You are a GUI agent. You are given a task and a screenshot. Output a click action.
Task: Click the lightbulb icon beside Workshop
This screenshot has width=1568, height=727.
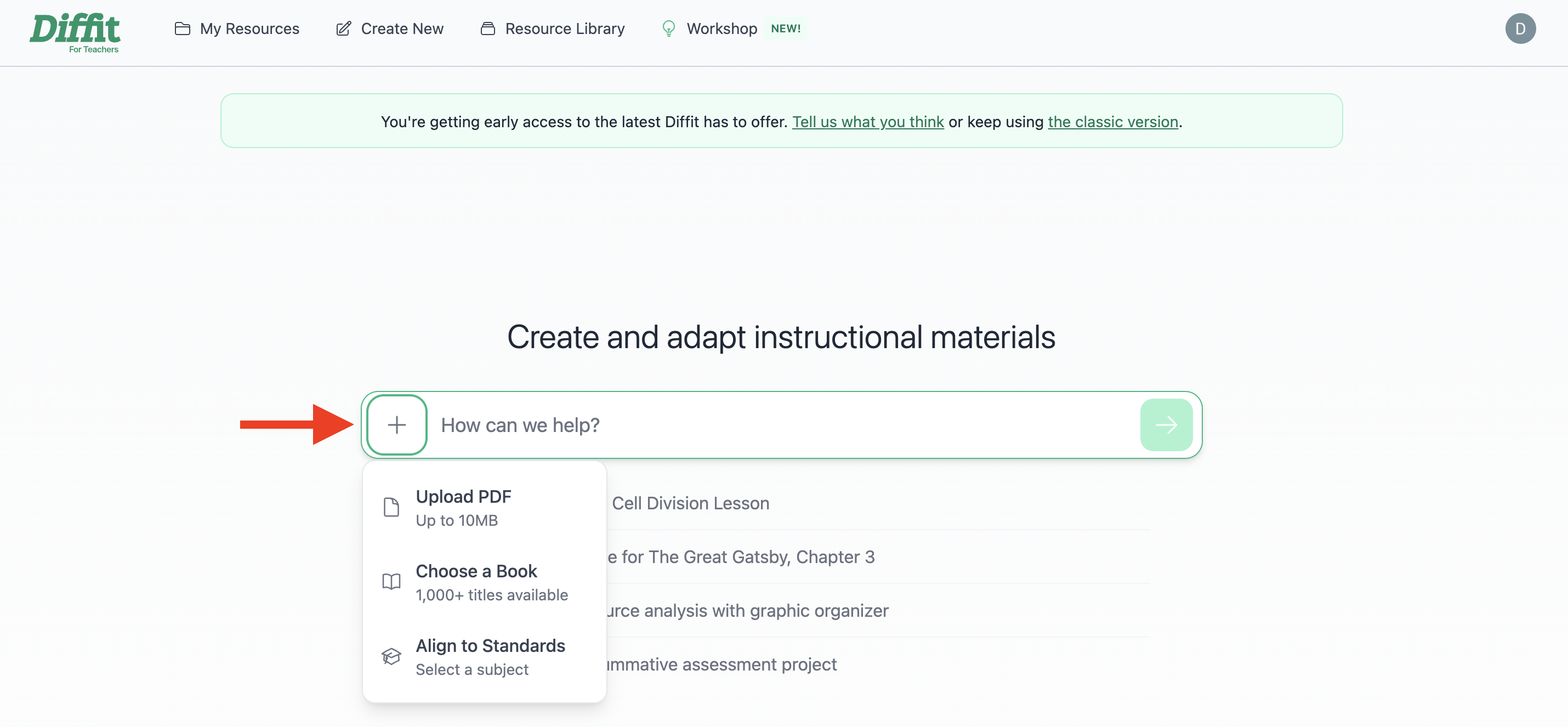click(x=668, y=29)
